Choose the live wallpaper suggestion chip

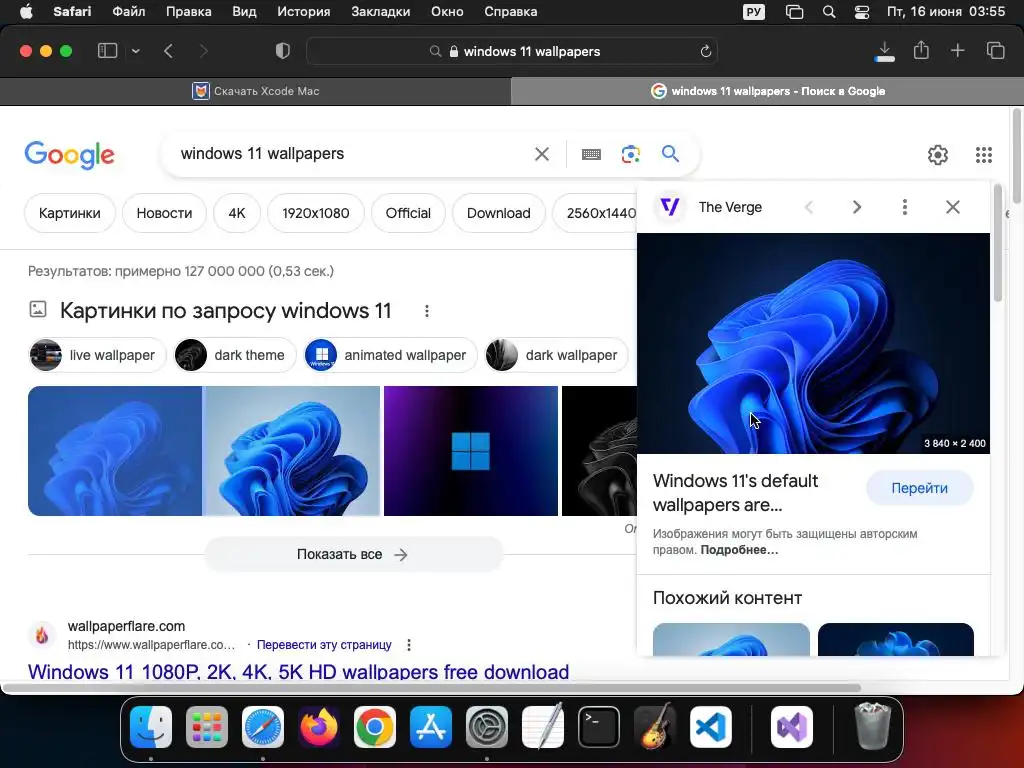(97, 355)
